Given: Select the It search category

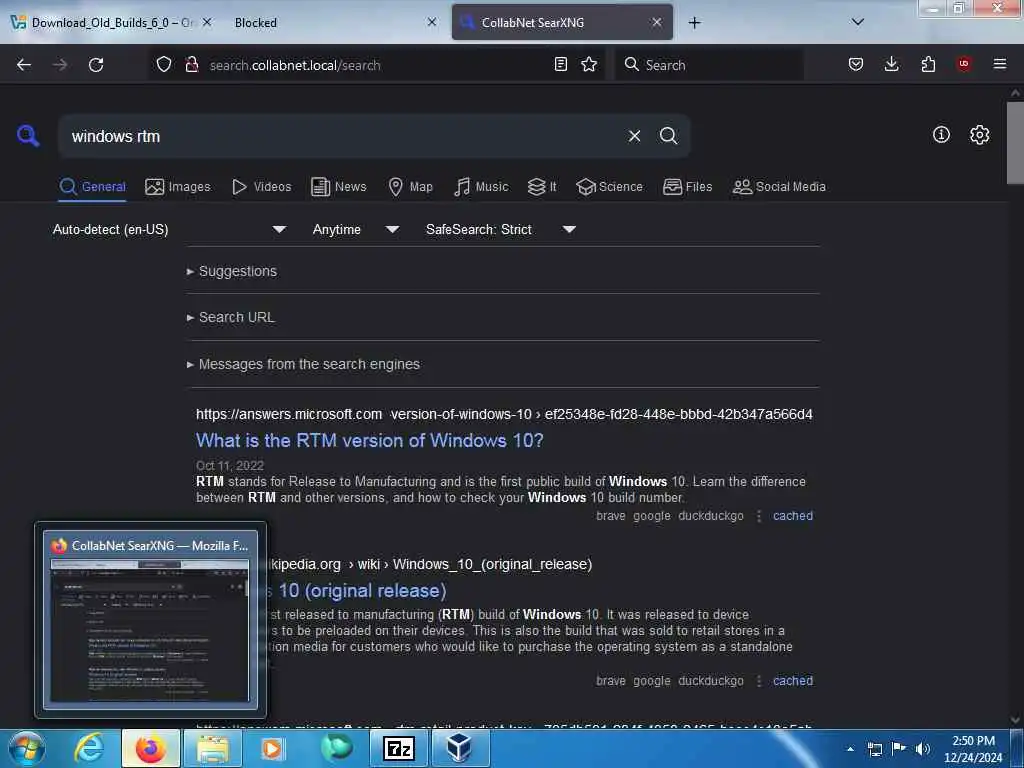Looking at the screenshot, I should point(542,187).
